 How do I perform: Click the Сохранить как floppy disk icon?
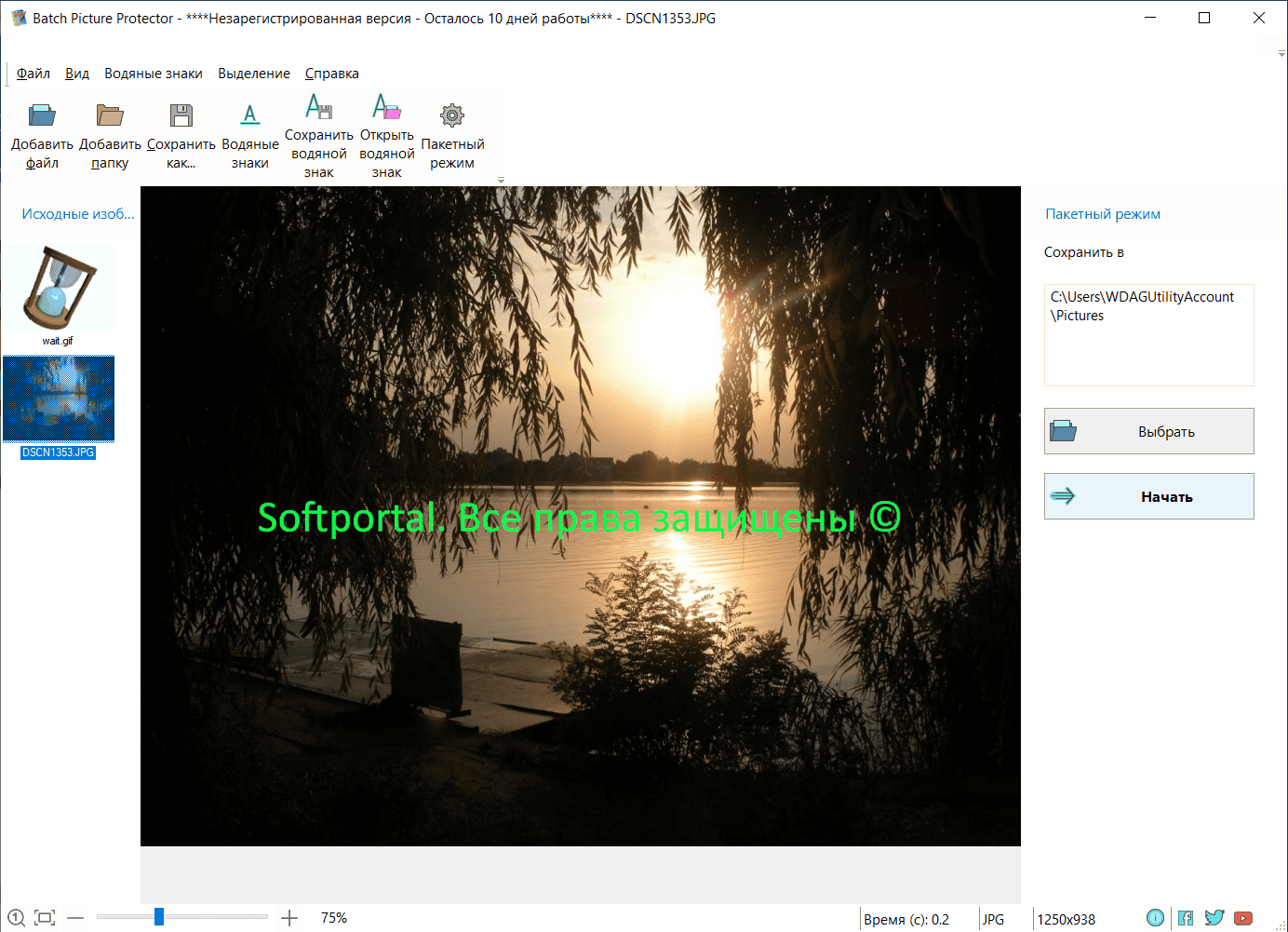181,115
